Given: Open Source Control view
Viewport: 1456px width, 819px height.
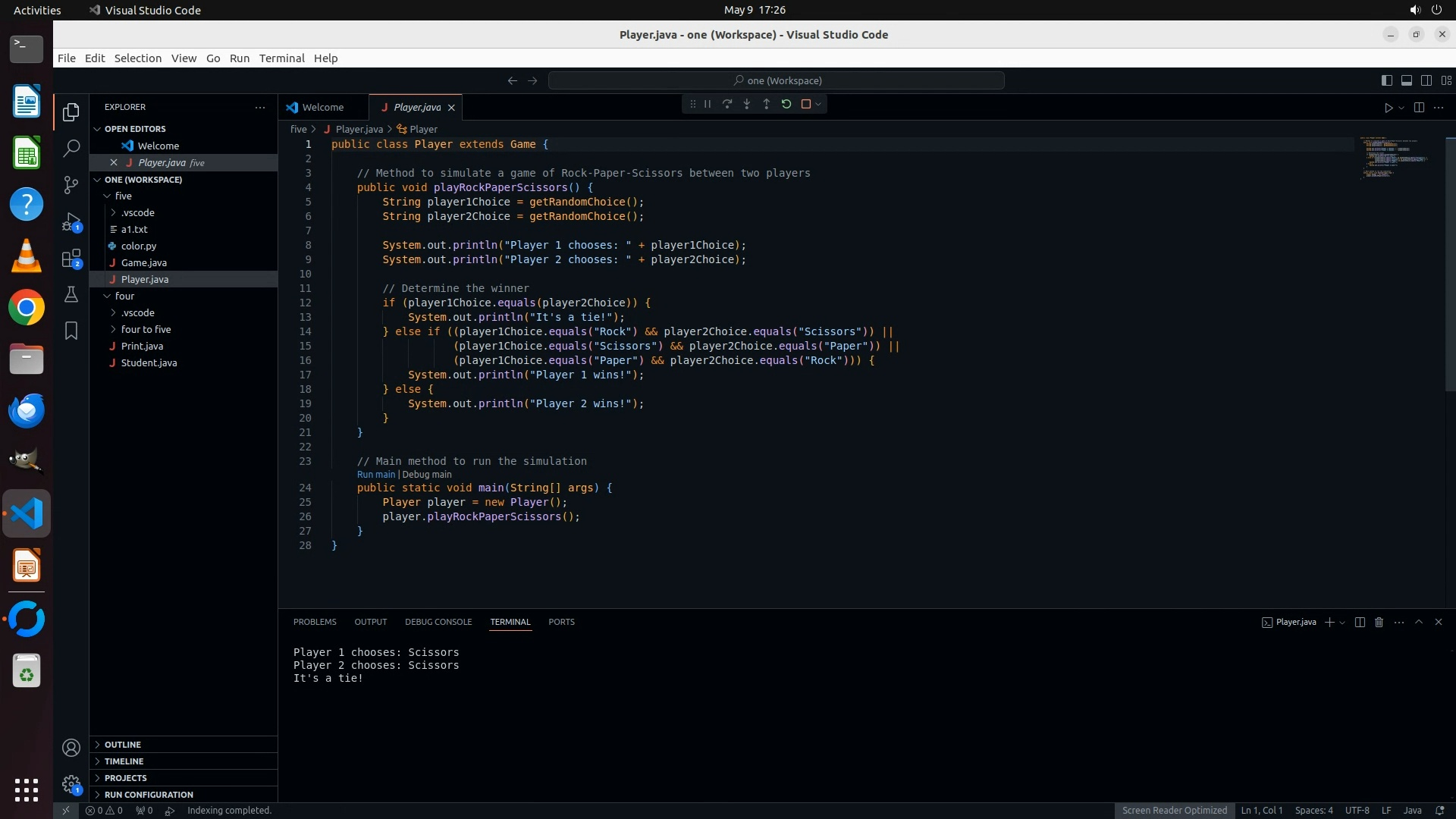Looking at the screenshot, I should click(x=71, y=184).
